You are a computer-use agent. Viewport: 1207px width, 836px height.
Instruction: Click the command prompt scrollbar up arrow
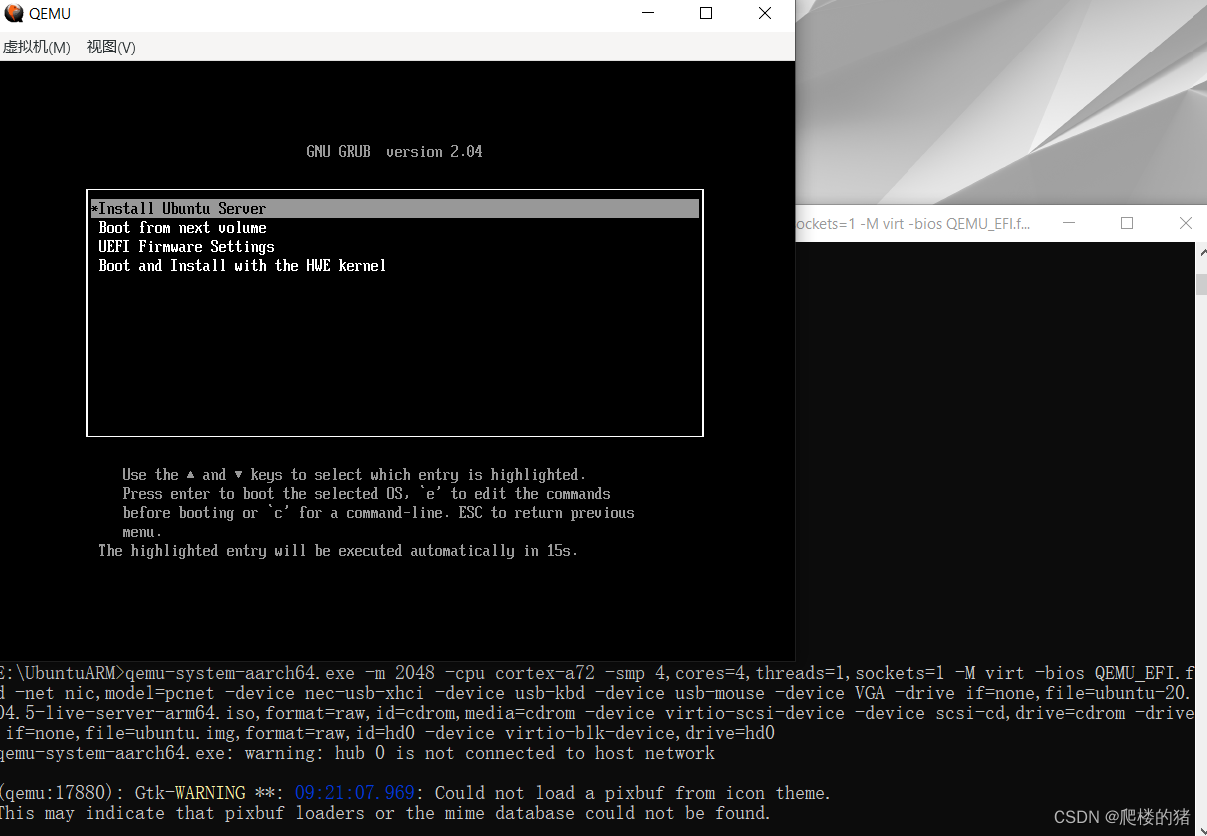point(1201,254)
